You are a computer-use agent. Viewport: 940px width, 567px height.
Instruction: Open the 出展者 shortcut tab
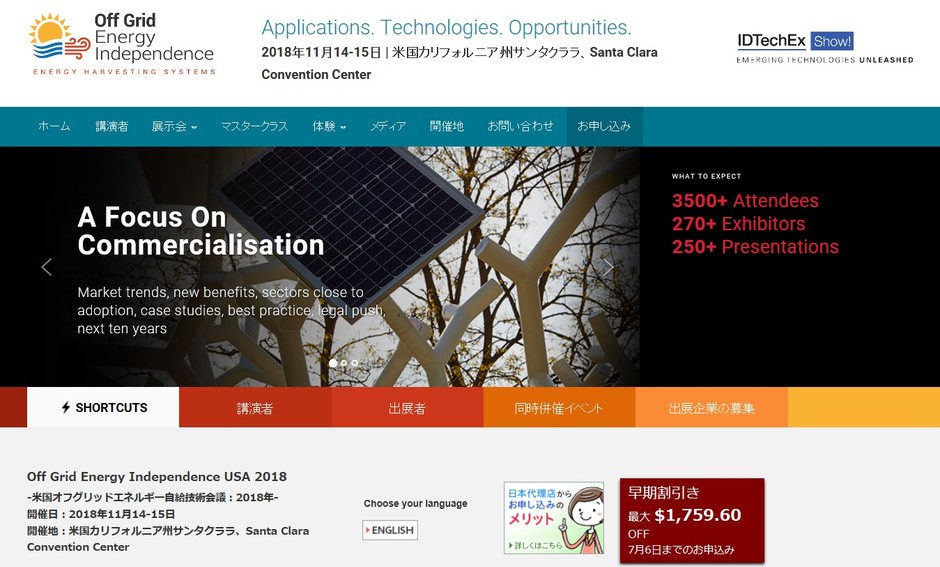coord(407,408)
